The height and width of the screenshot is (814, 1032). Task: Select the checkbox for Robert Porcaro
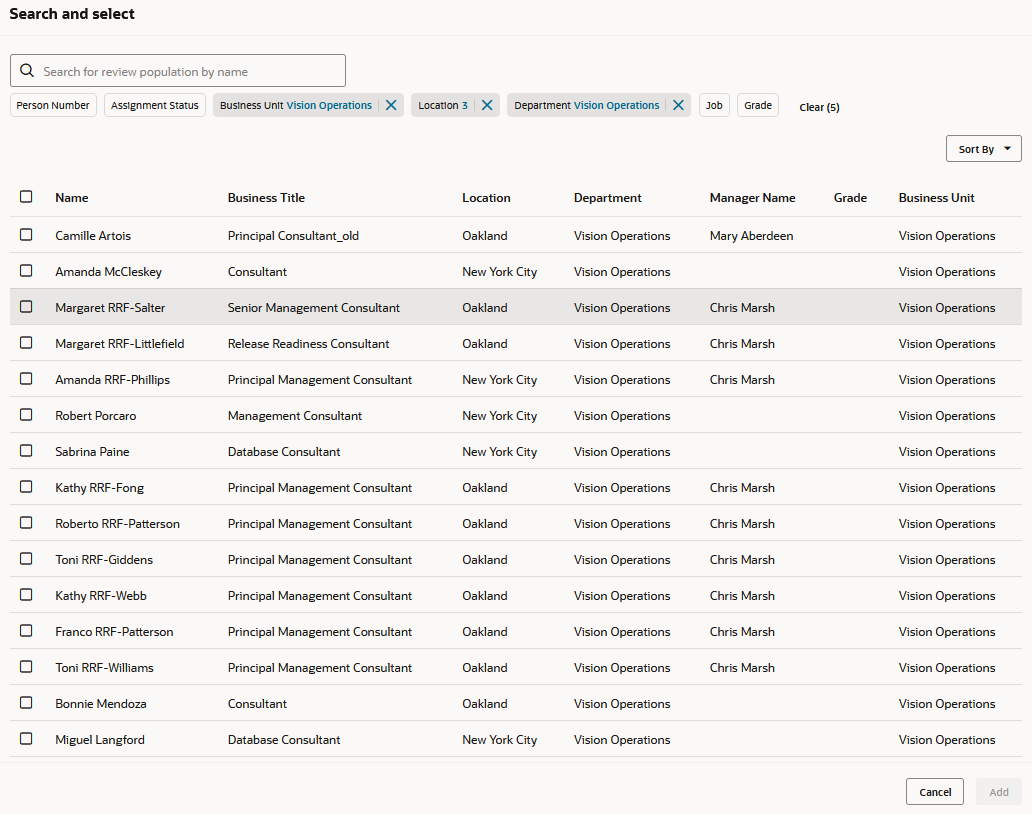point(26,415)
